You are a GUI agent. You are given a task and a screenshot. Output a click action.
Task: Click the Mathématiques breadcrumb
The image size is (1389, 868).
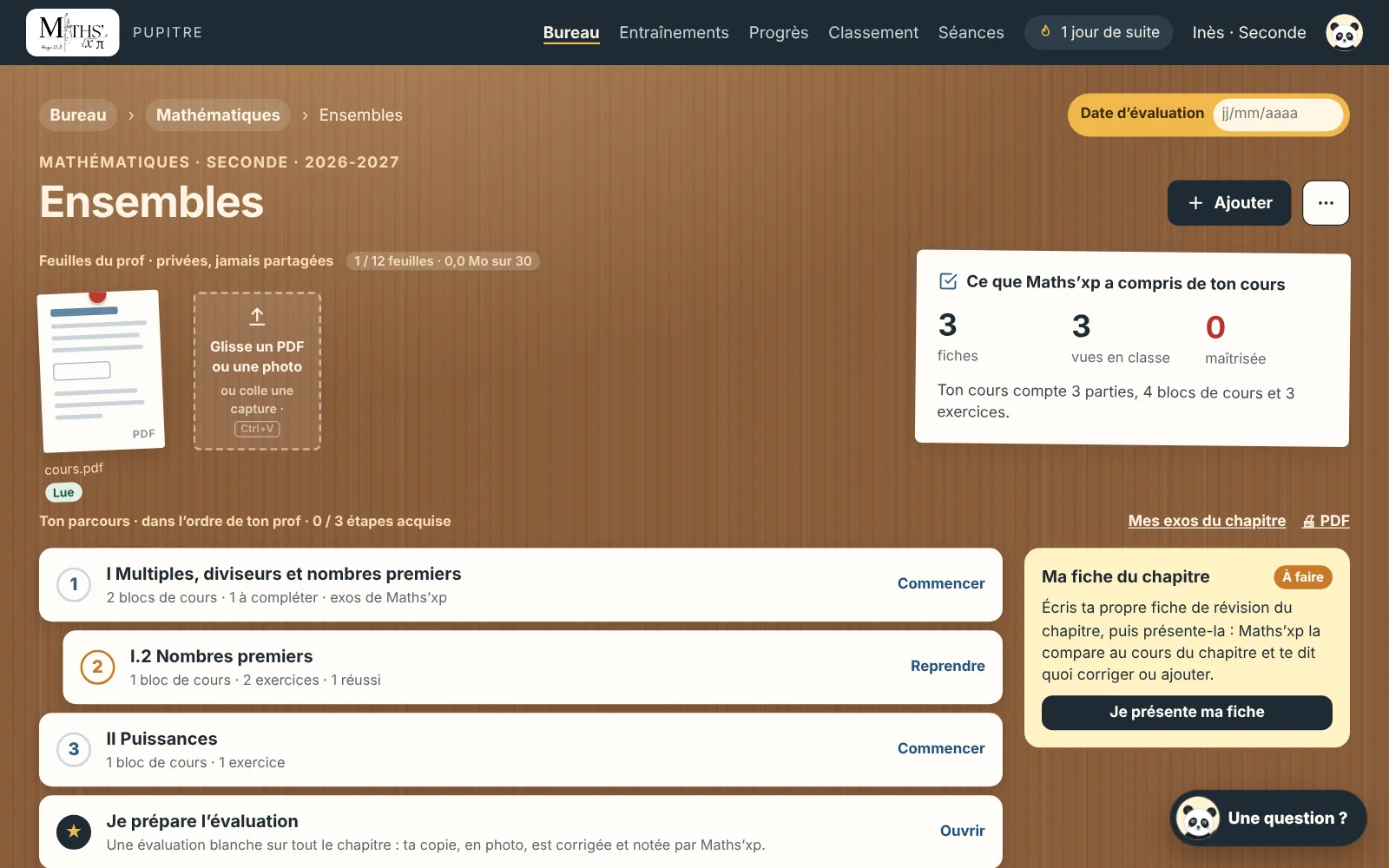point(218,115)
